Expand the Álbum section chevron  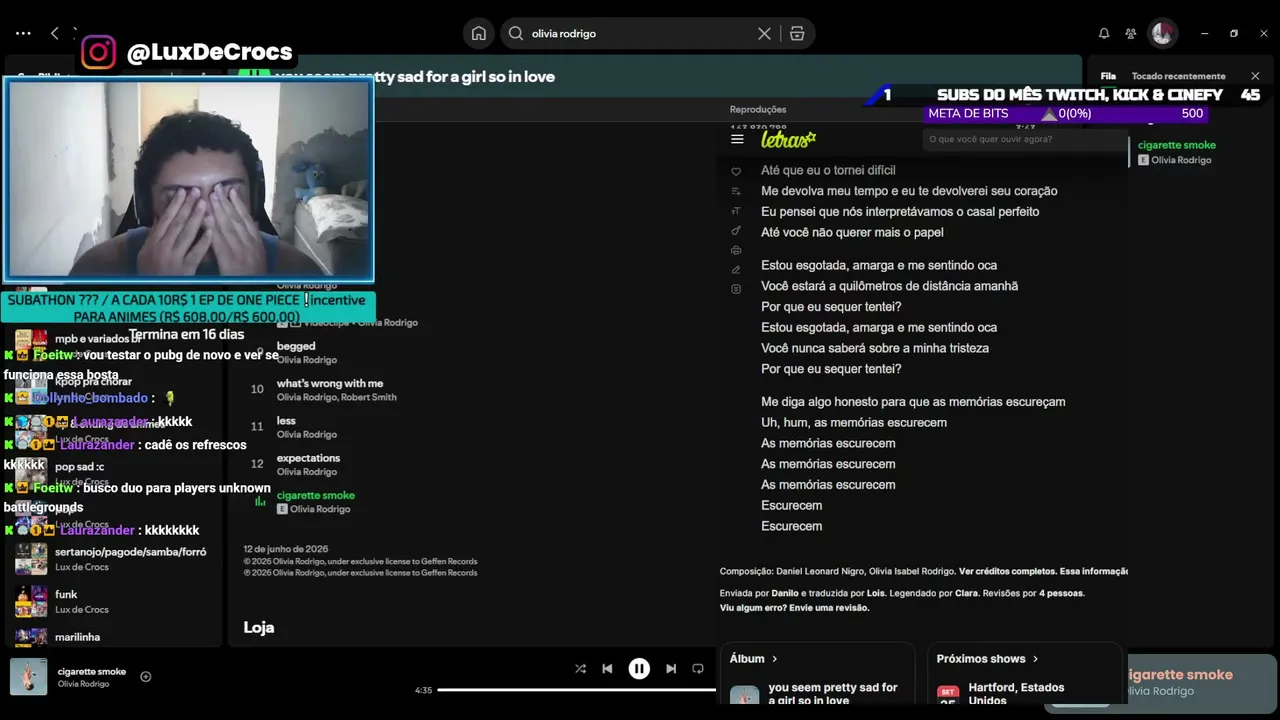pyautogui.click(x=774, y=659)
